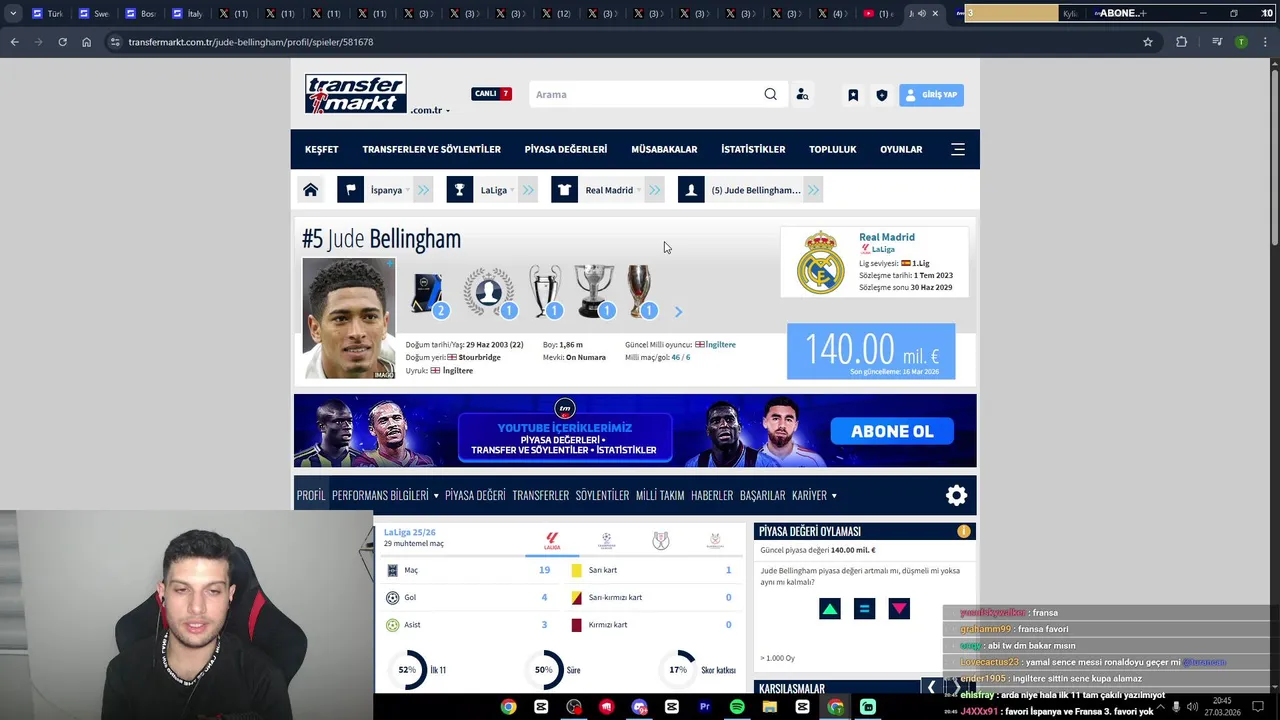Click the Real Madrid crest
This screenshot has height=720, width=1280.
(x=820, y=262)
